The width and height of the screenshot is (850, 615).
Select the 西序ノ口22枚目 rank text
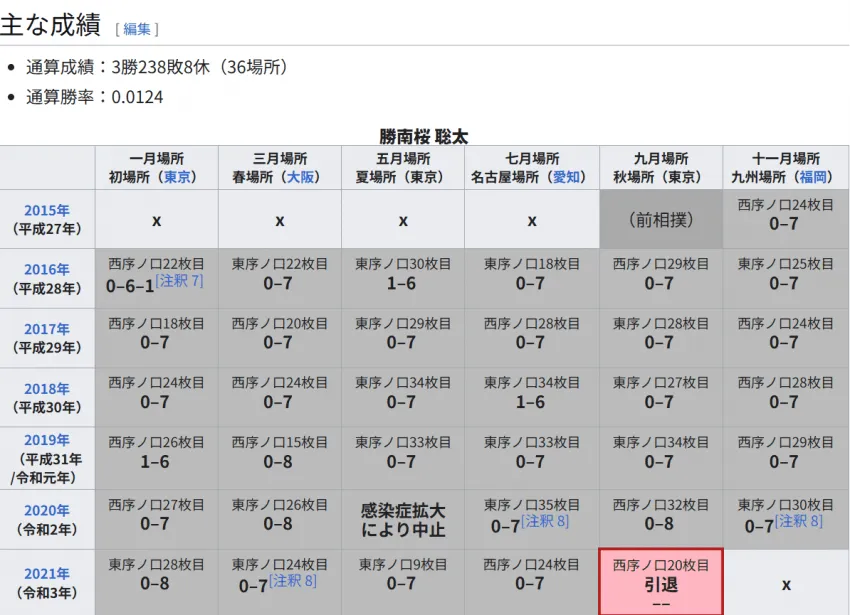156,264
